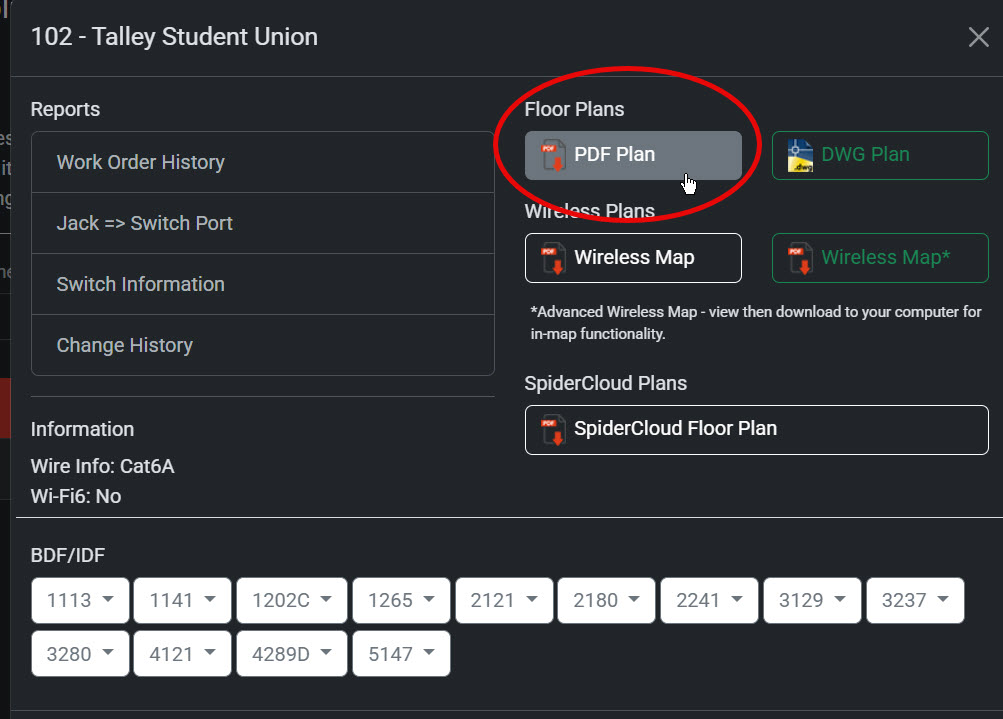Expand the 1202C dropdown

292,600
